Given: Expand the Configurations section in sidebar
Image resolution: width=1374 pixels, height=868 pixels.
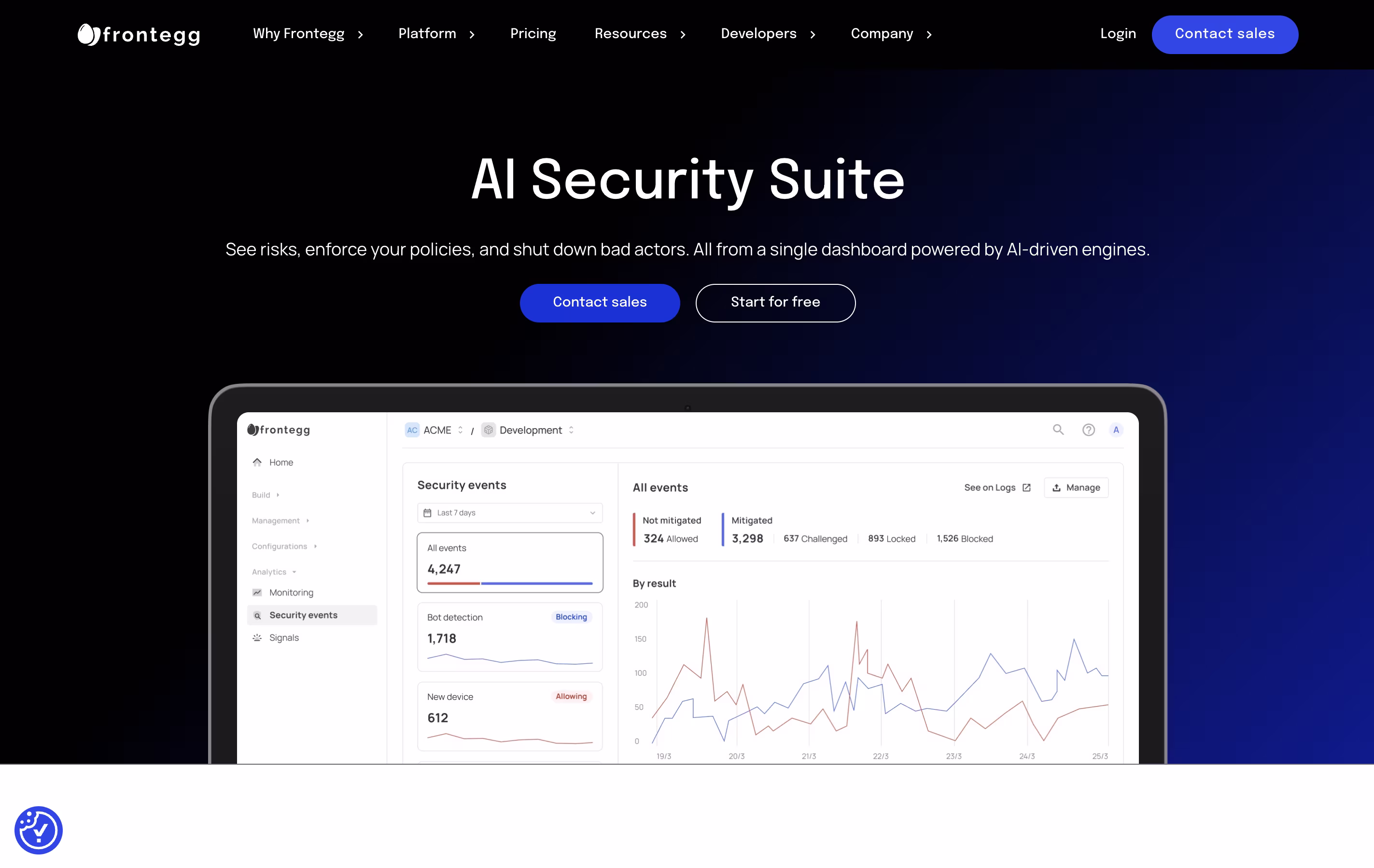Looking at the screenshot, I should (284, 546).
